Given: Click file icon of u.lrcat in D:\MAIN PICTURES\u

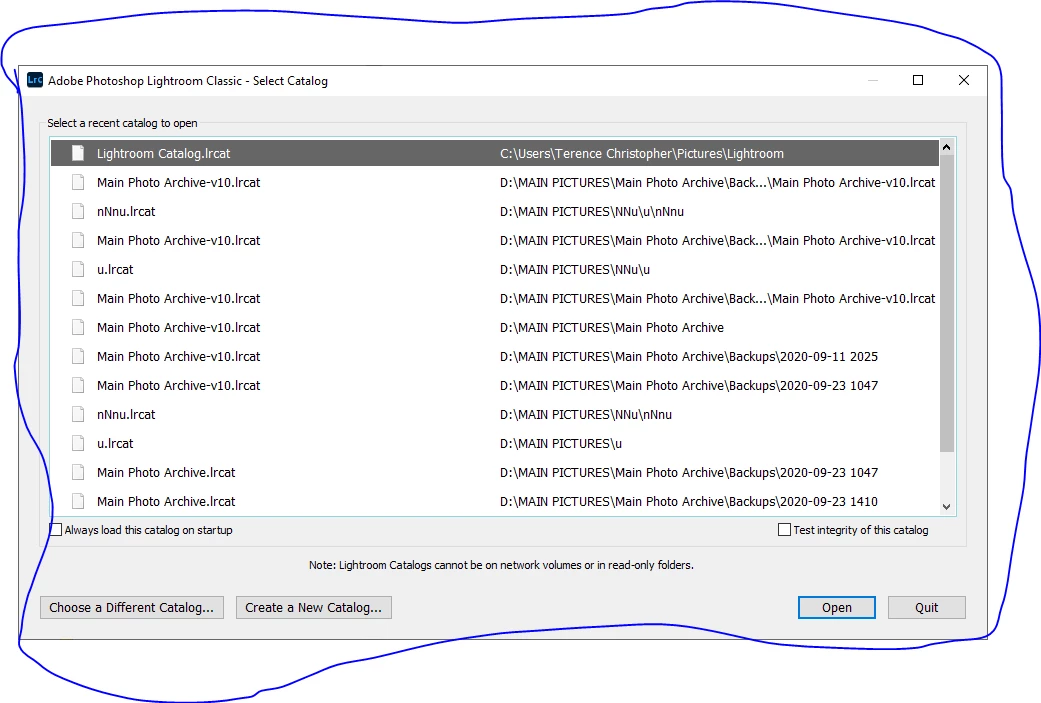Looking at the screenshot, I should 78,443.
